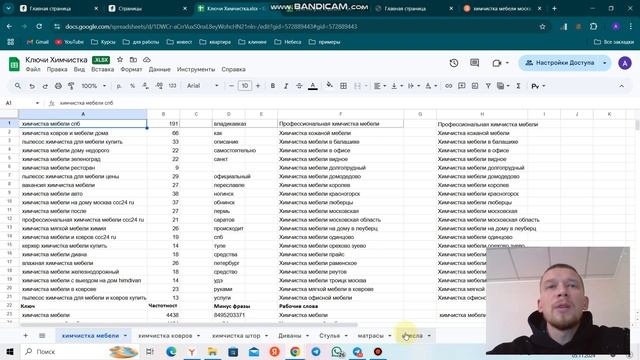The image size is (640, 360).
Task: Open version history clock icon
Action: [453, 63]
